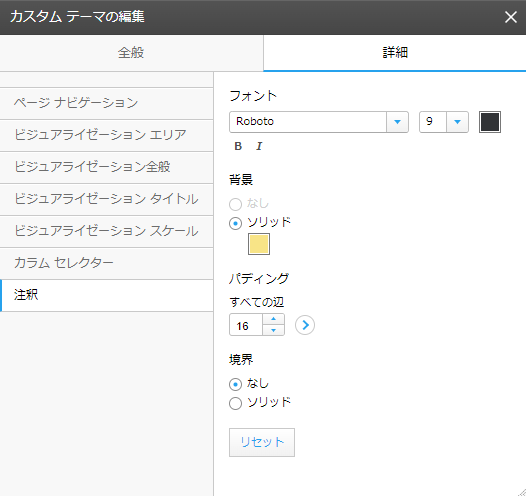Screen dimensions: 526x496
Task: Close the カスタム テーマの編集 dialog
Action: point(511,17)
